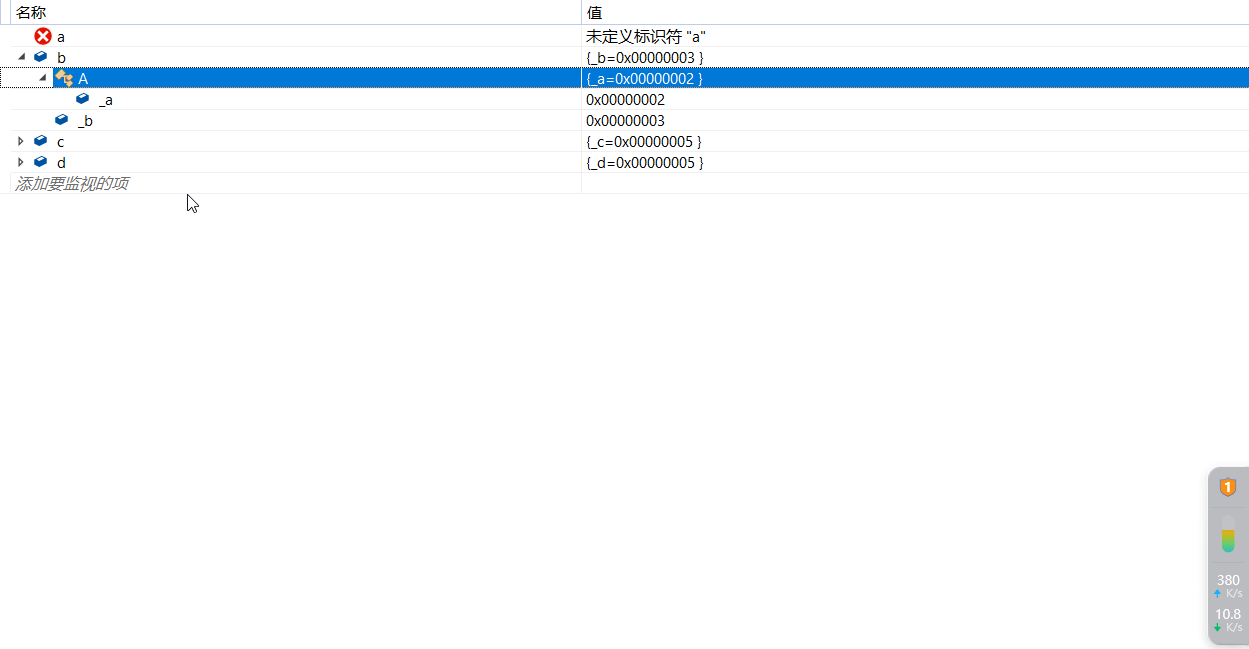1249x649 pixels.
Task: Click the blue variable icon for b
Action: click(x=41, y=57)
